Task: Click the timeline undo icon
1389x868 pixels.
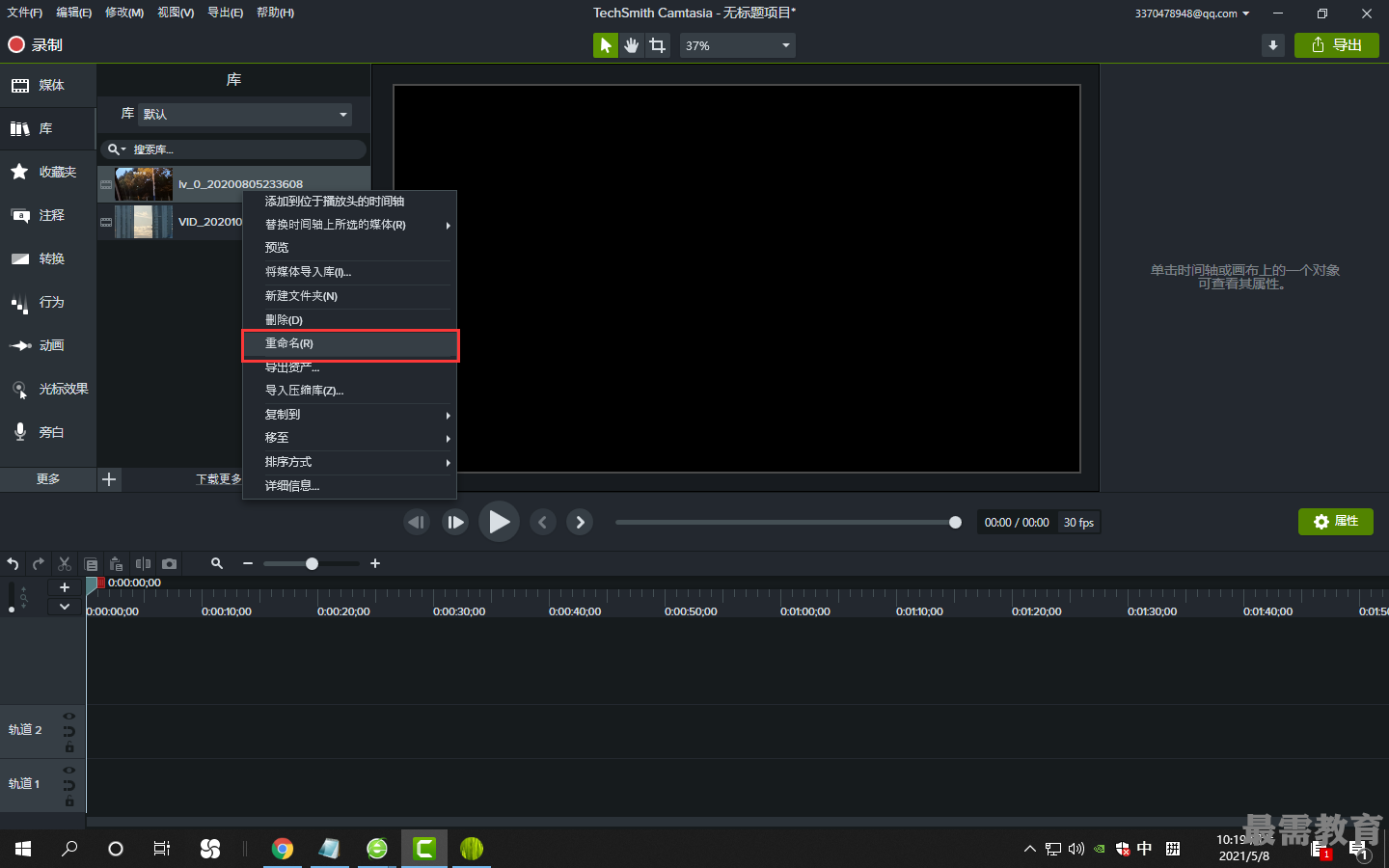Action: (13, 563)
